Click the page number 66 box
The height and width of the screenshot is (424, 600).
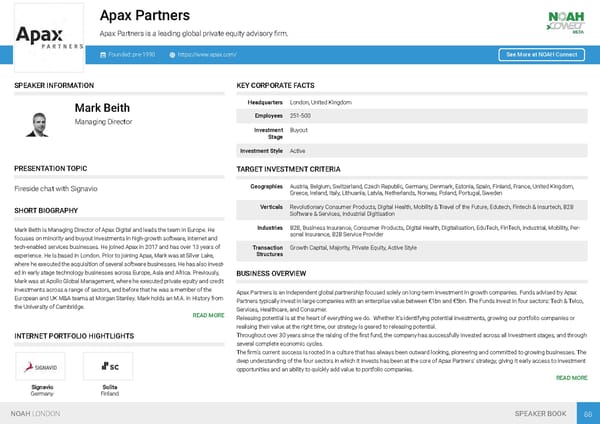tap(588, 411)
